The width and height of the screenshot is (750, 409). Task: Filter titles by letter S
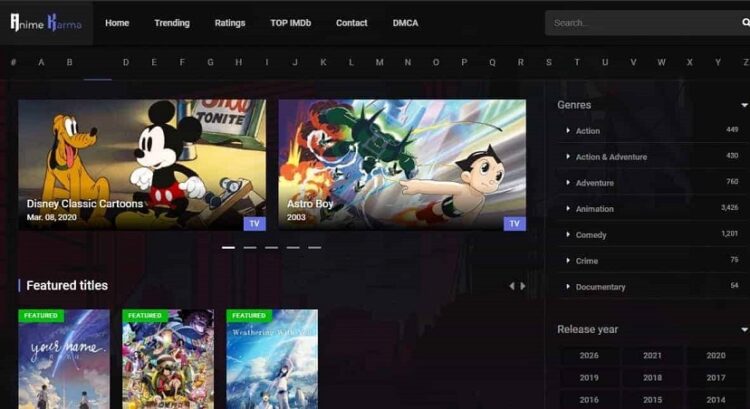(549, 62)
